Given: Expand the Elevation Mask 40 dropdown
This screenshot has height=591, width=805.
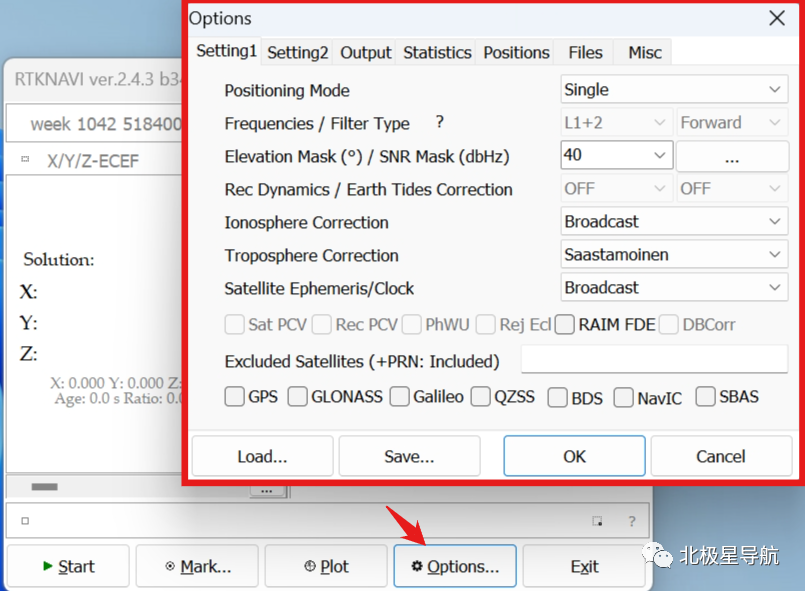Looking at the screenshot, I should pos(617,155).
